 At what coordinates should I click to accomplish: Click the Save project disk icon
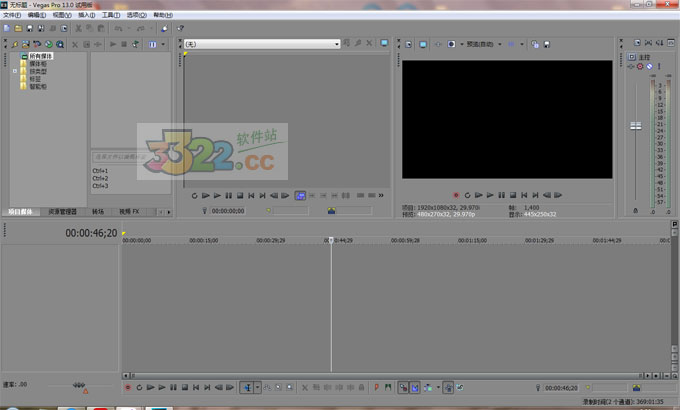coord(29,29)
